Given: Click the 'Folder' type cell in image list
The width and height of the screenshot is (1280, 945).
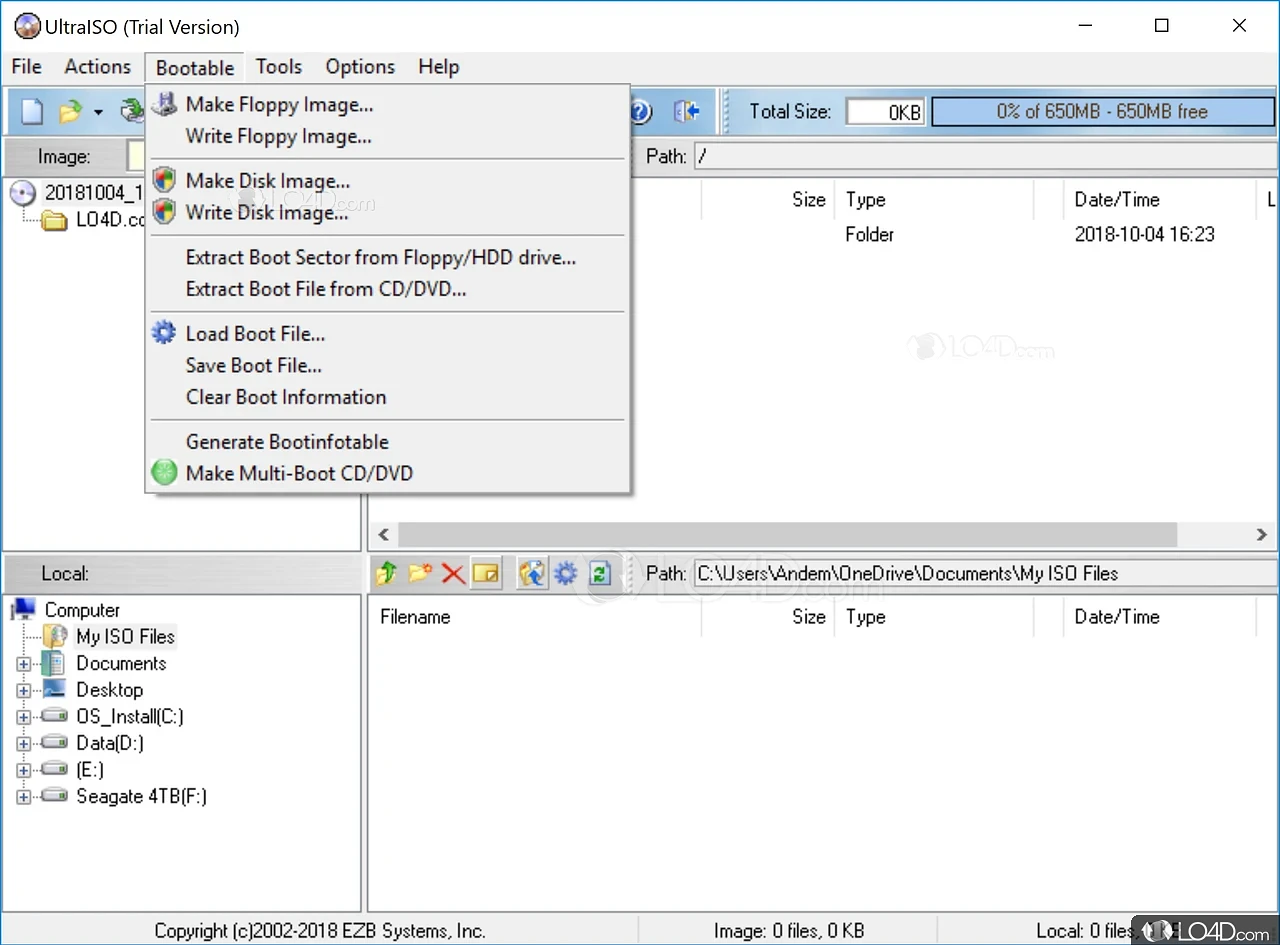Looking at the screenshot, I should (869, 234).
